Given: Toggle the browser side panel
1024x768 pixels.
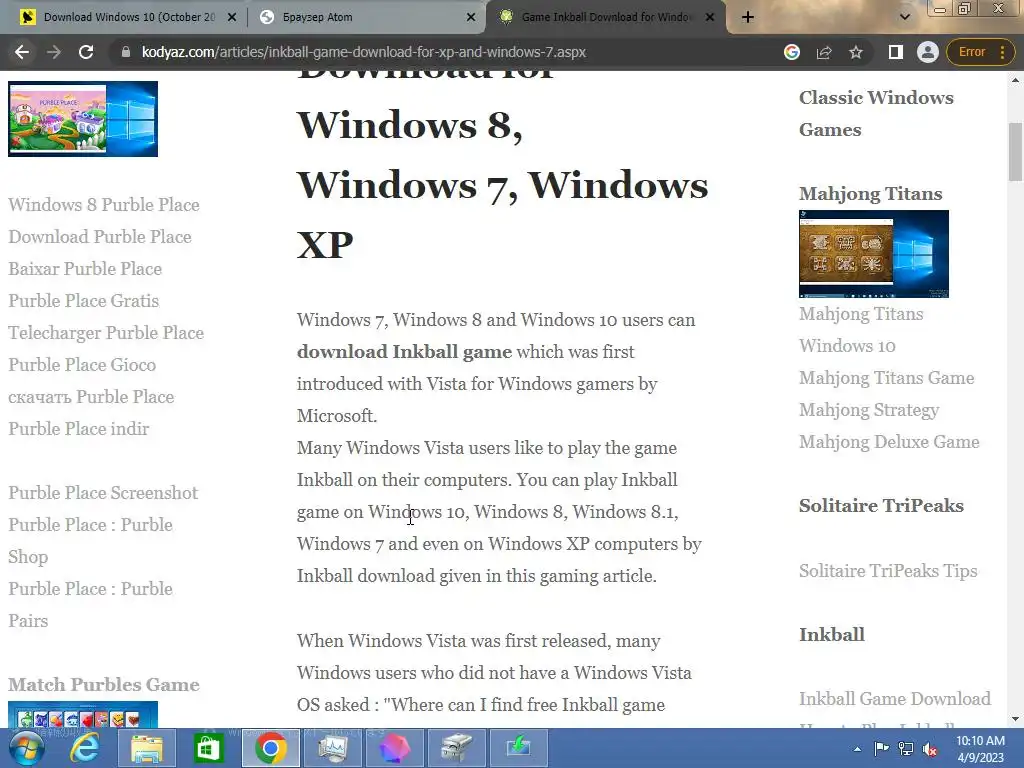Looking at the screenshot, I should pyautogui.click(x=895, y=52).
